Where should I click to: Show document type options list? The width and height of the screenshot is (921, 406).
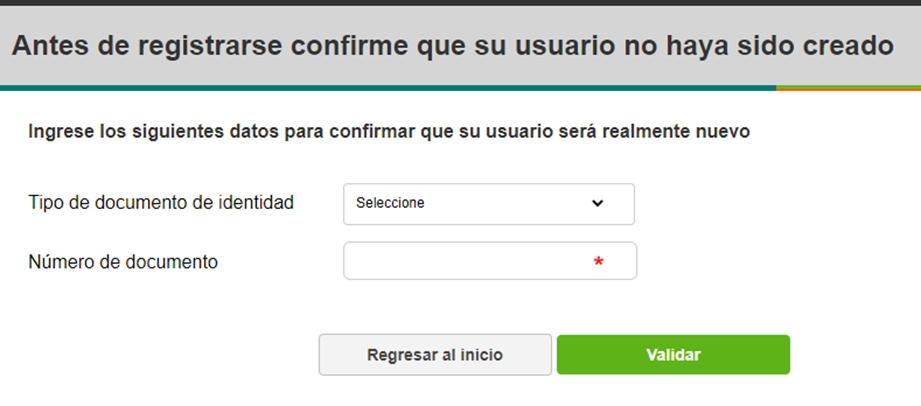pyautogui.click(x=489, y=204)
